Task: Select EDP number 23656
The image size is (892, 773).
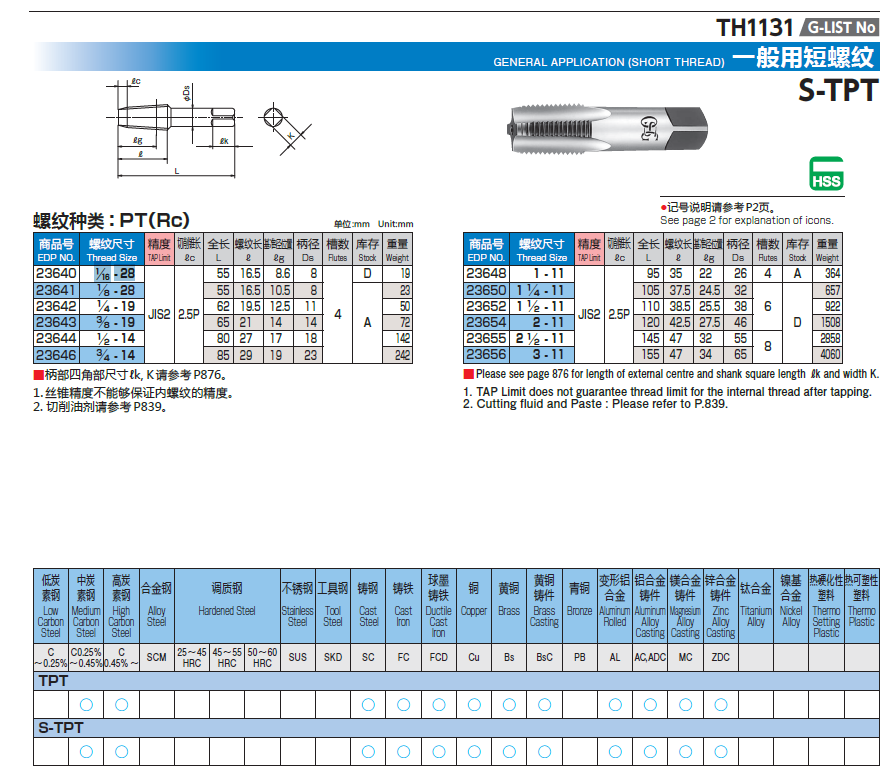Action: (486, 354)
